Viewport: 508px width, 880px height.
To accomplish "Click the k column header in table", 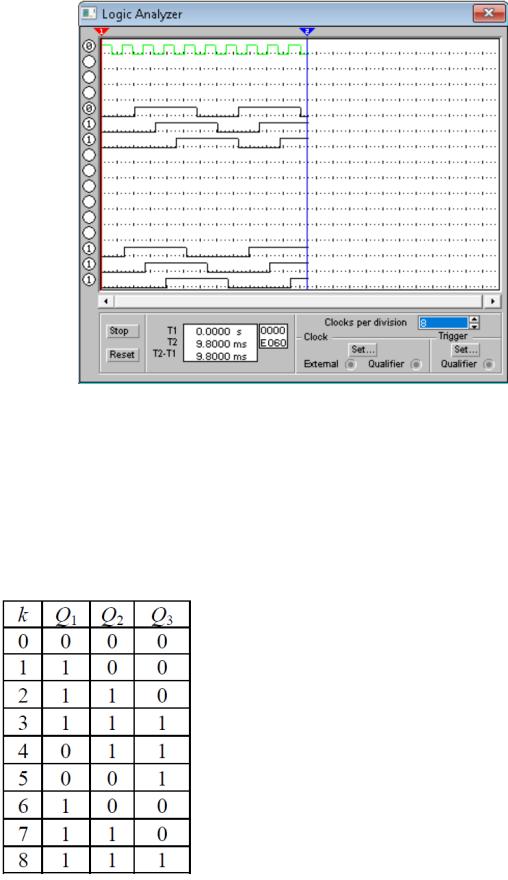I will coord(22,616).
